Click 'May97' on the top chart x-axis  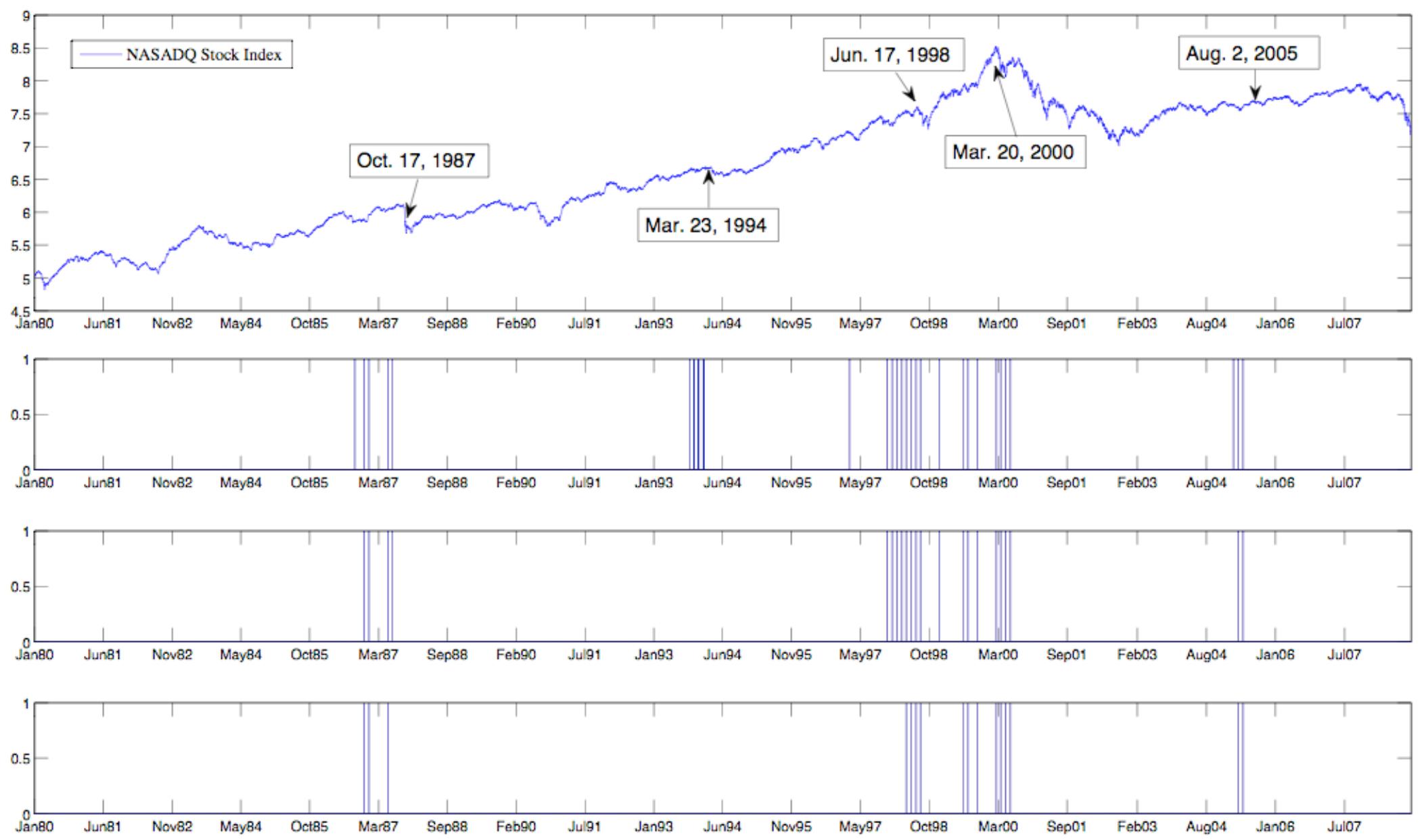(860, 324)
